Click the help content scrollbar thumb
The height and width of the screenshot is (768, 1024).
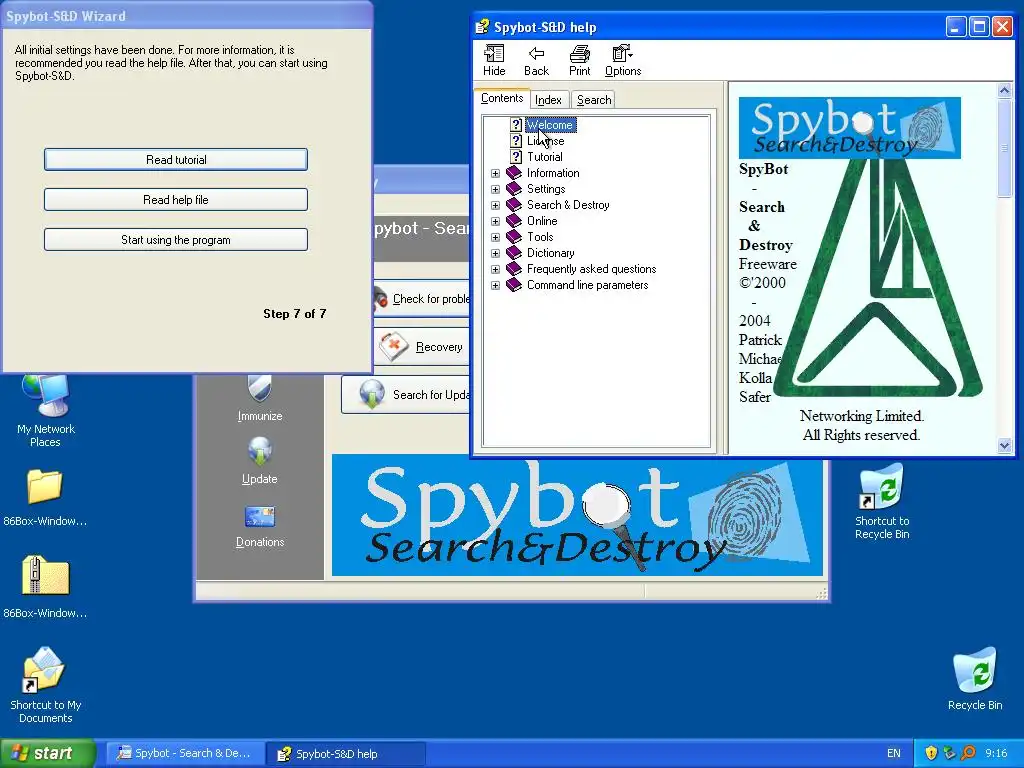[1004, 148]
